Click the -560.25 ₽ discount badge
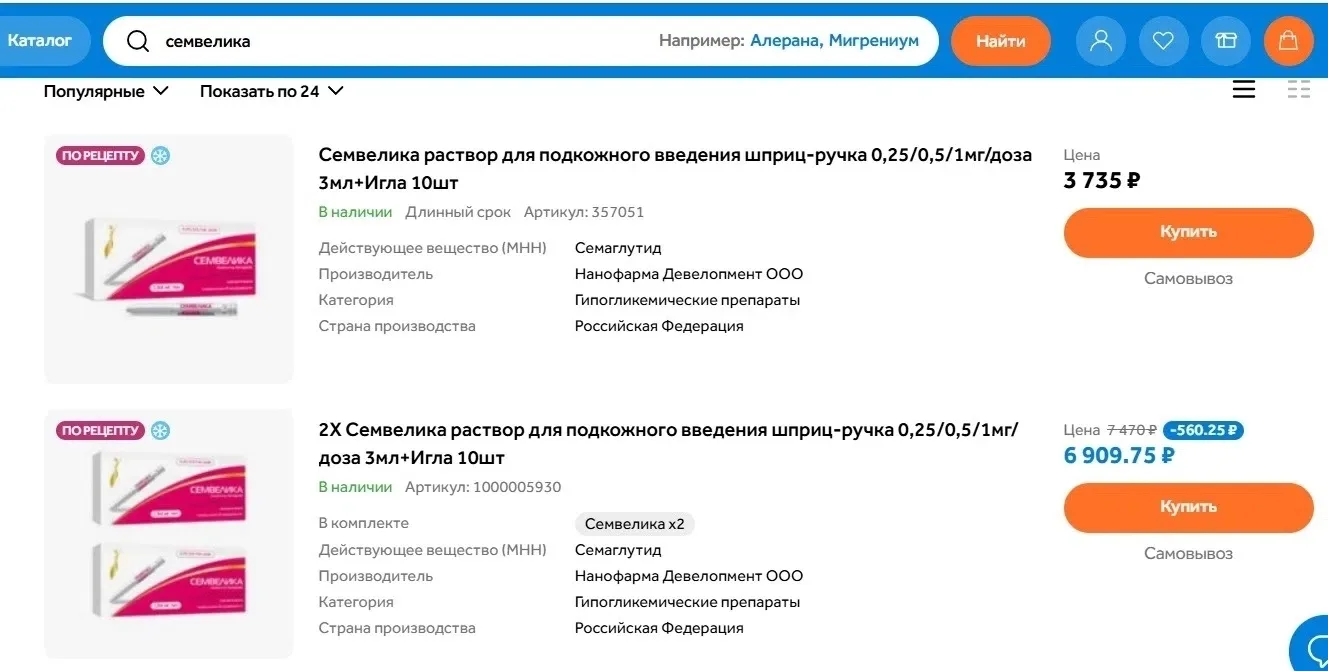 tap(1203, 430)
